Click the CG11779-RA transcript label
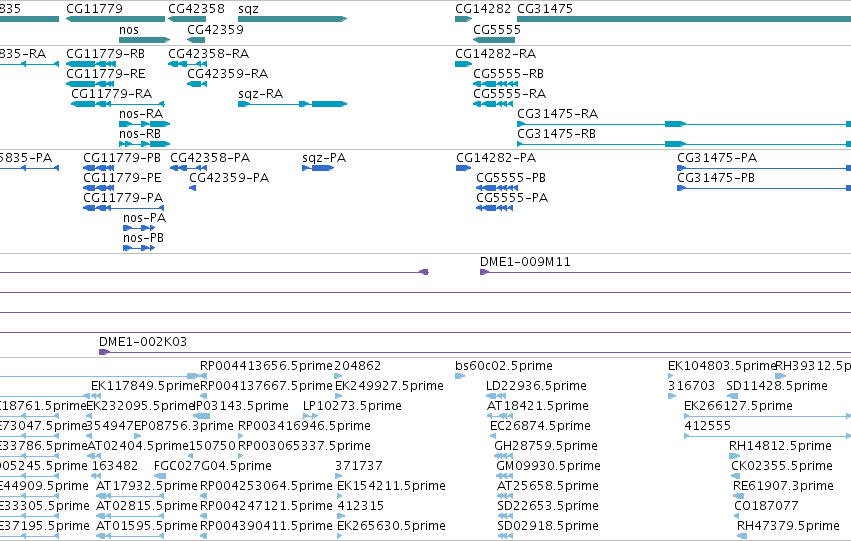The image size is (851, 541). pos(111,94)
